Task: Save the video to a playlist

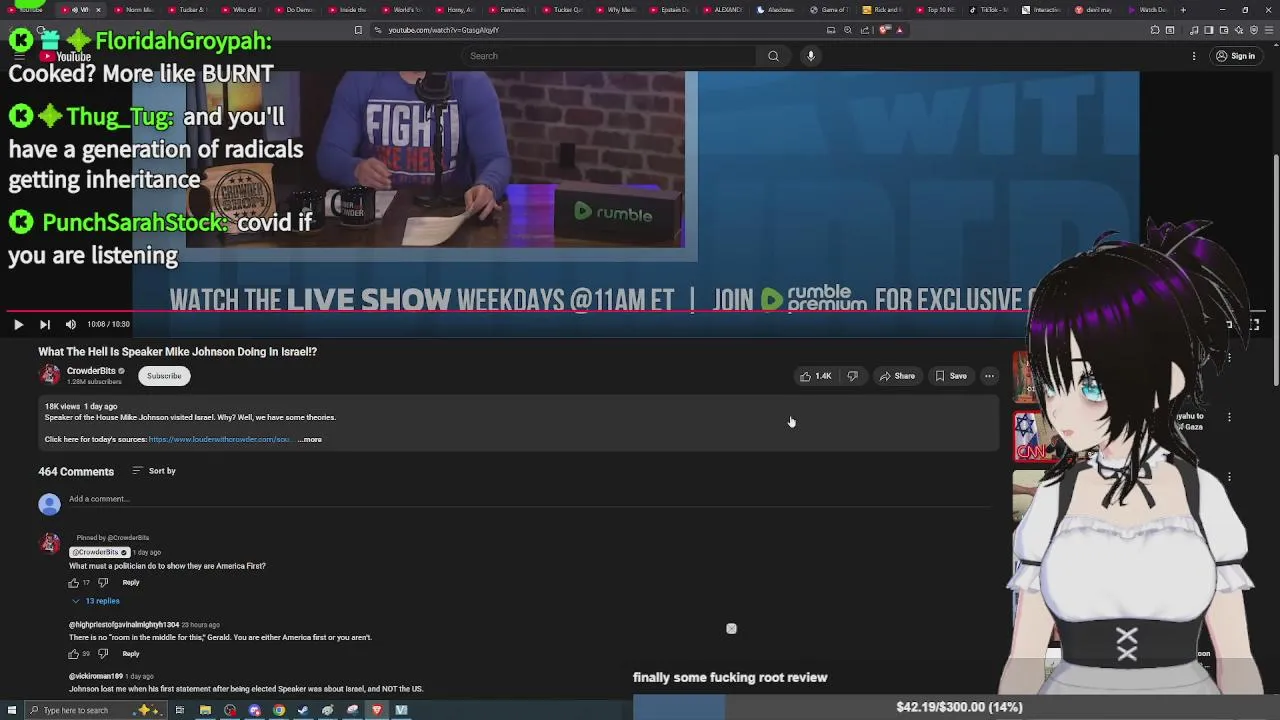Action: 950,376
